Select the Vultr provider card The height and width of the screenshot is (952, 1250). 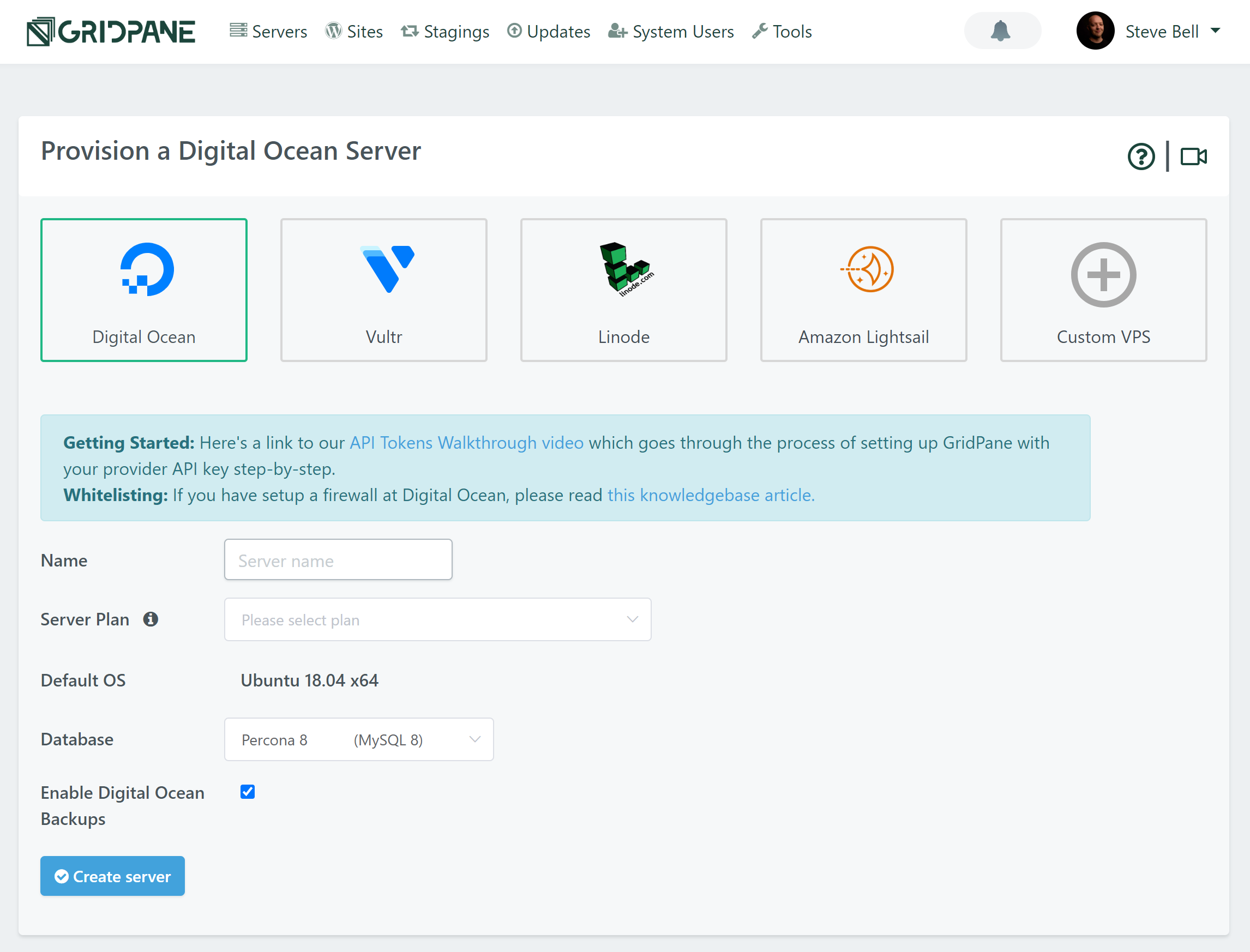point(383,290)
